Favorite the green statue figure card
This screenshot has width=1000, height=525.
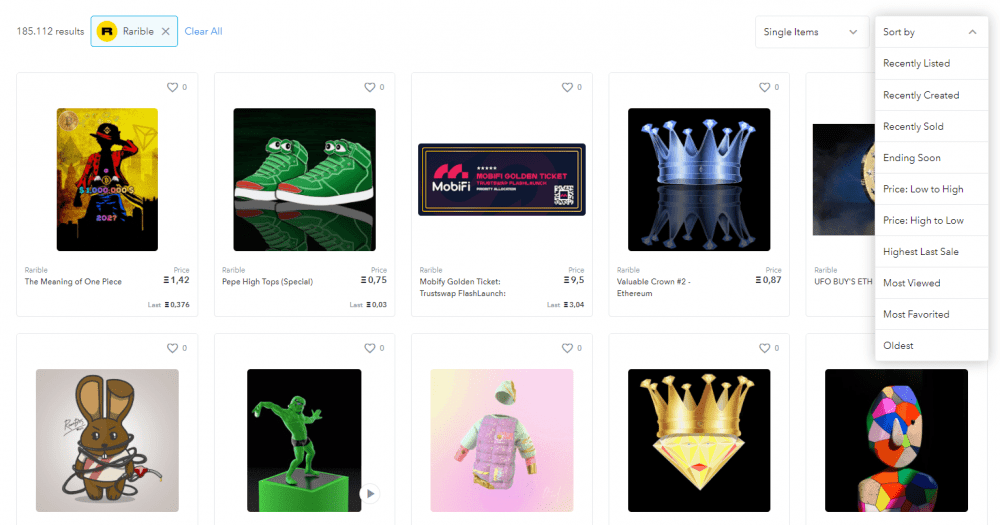pos(370,348)
